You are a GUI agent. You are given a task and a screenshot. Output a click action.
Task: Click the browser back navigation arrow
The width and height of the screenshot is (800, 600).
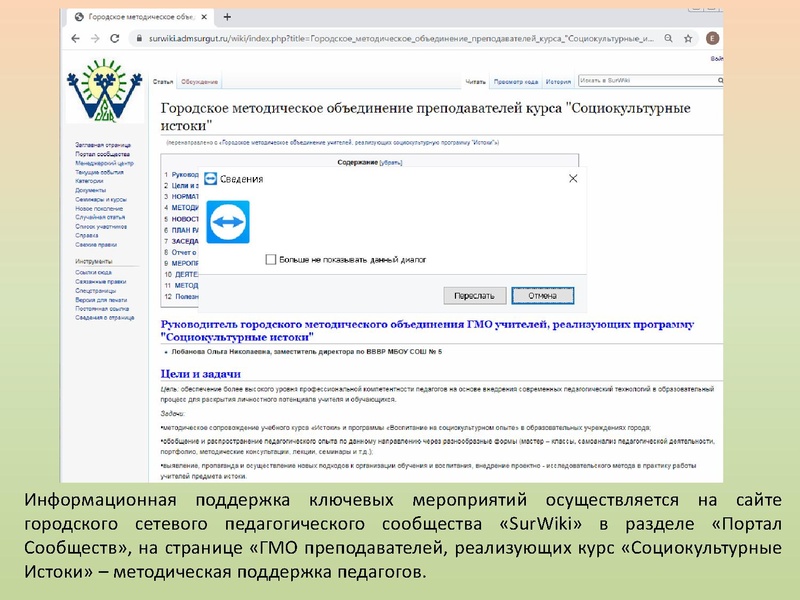pos(75,37)
